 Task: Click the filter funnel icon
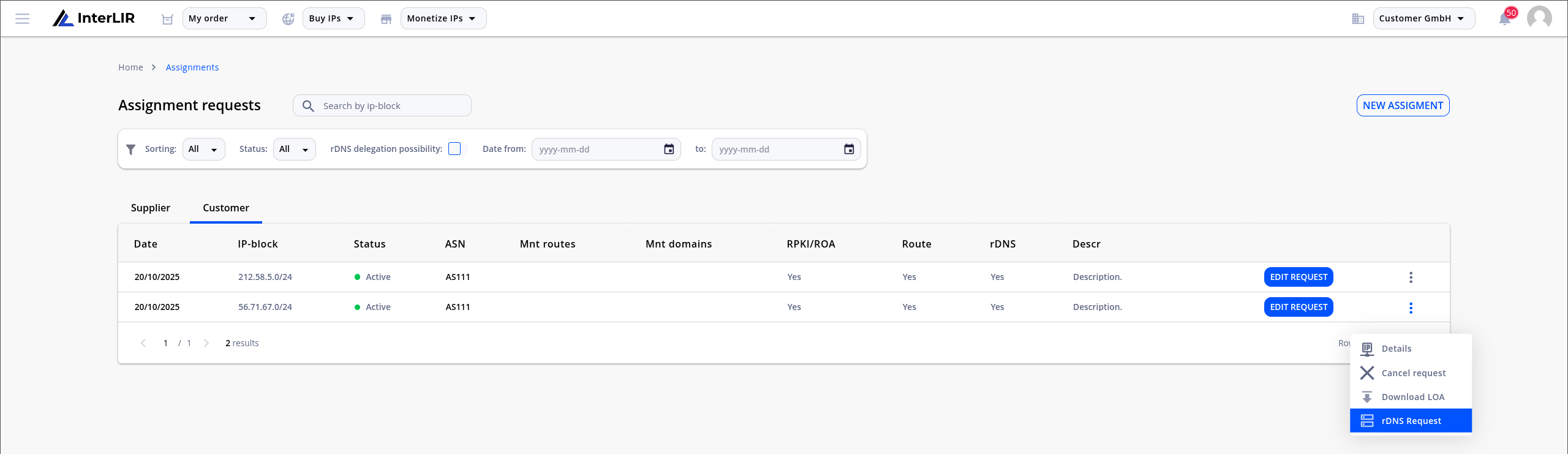(x=130, y=149)
